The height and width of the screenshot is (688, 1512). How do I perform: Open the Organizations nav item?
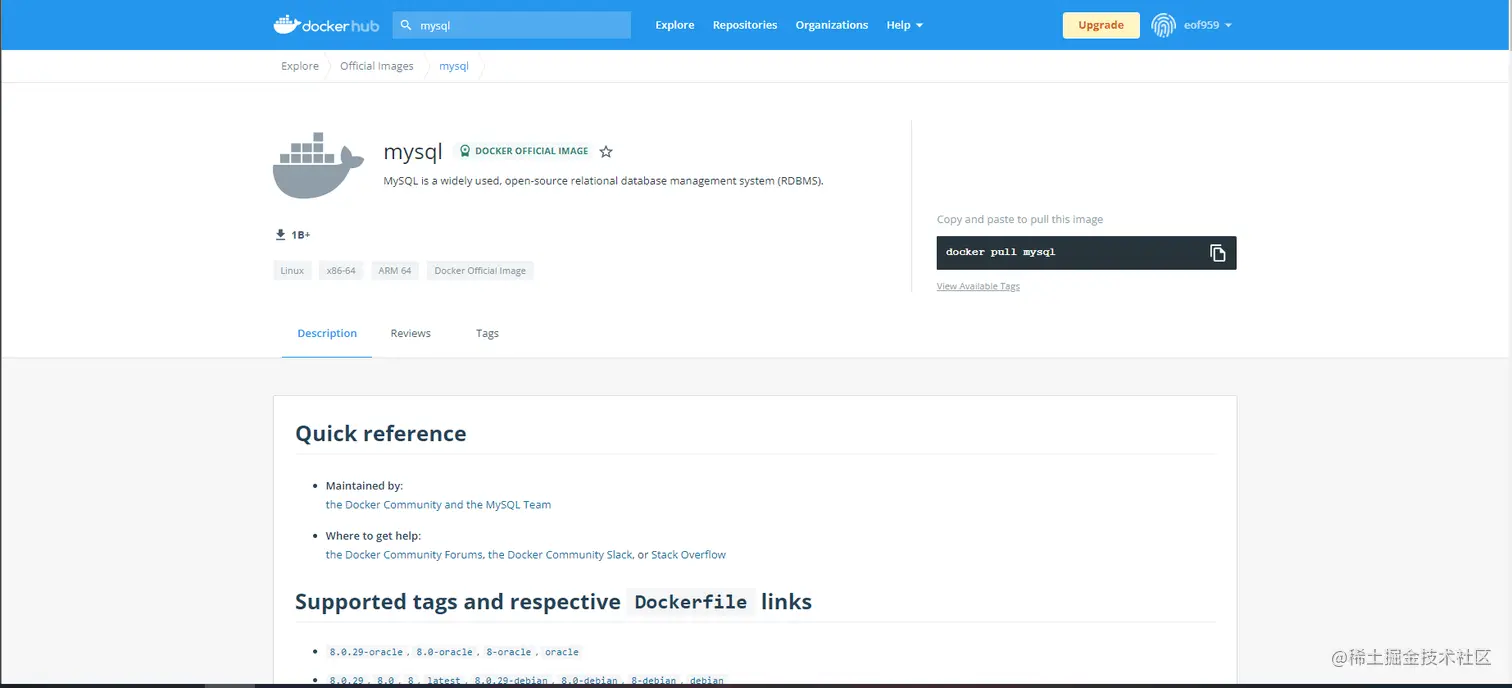coord(832,25)
